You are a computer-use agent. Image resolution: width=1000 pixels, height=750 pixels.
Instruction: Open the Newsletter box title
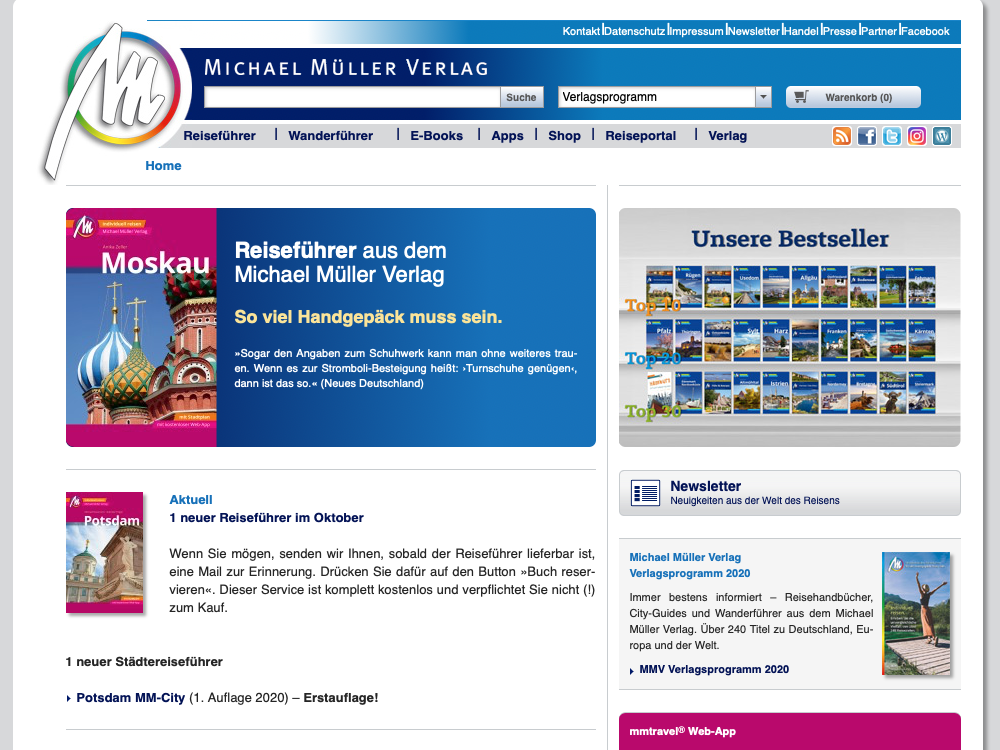pos(705,486)
